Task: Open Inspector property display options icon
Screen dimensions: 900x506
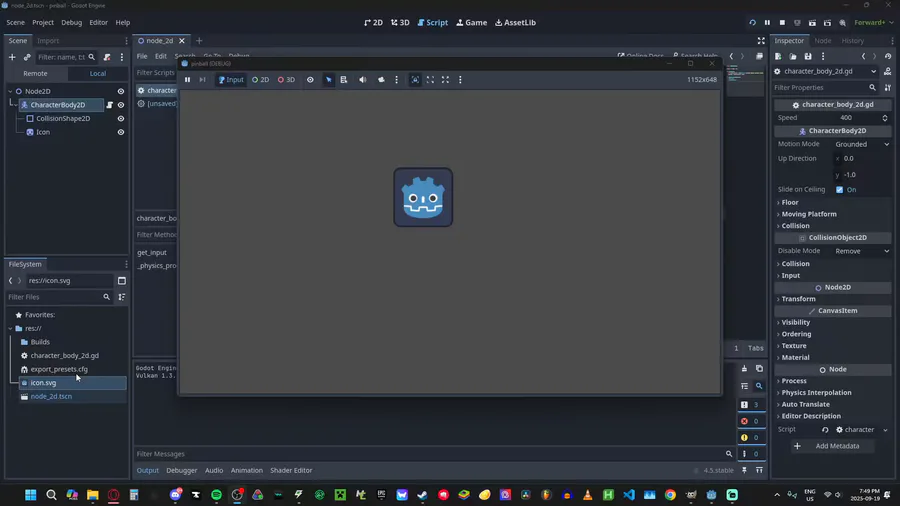Action: [888, 88]
